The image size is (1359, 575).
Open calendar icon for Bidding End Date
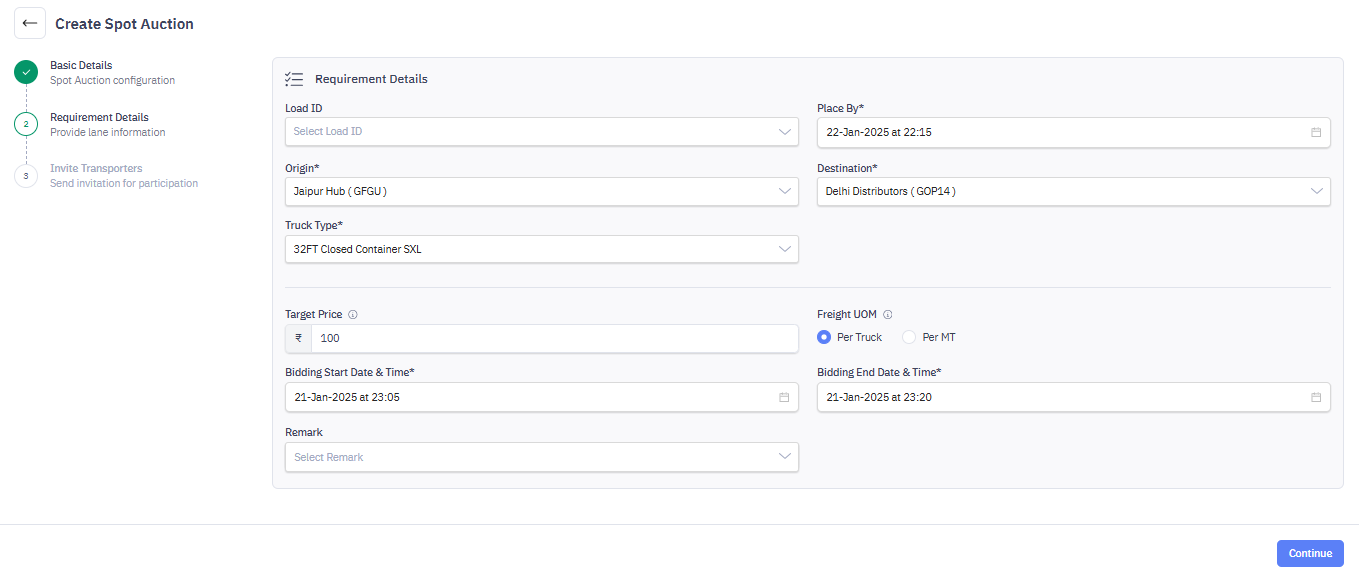1316,398
